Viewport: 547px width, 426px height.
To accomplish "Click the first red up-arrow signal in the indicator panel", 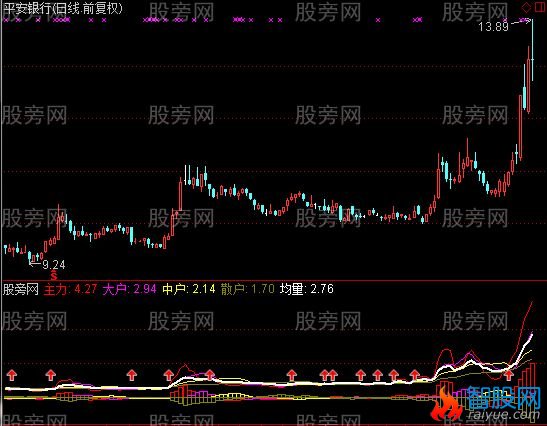I will (x=12, y=375).
